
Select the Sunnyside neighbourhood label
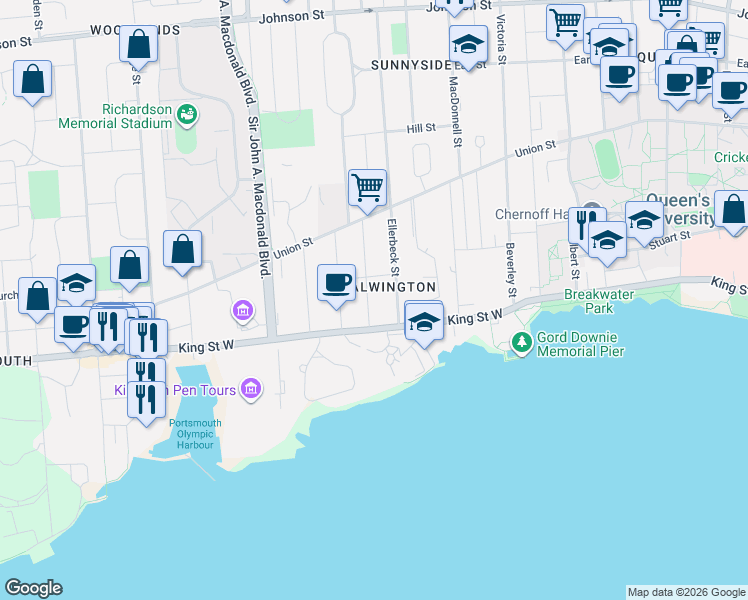[x=411, y=65]
